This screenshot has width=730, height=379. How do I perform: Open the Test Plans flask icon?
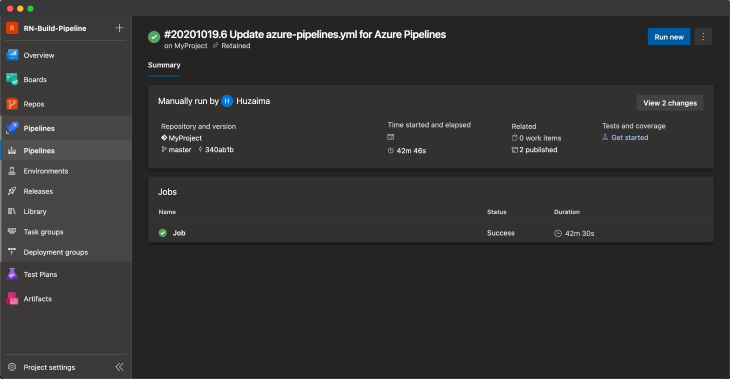click(x=12, y=274)
